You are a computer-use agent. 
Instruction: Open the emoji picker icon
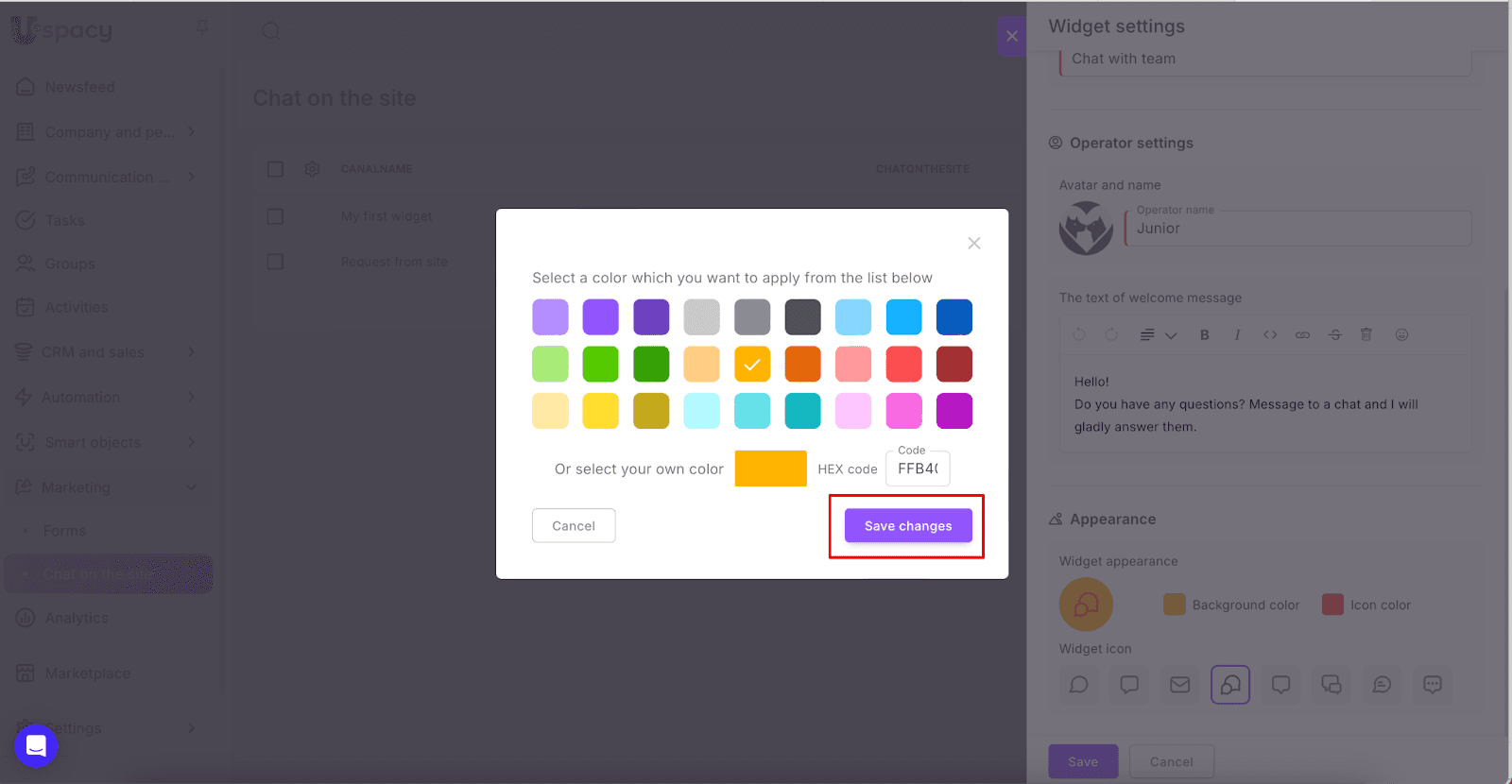1401,335
